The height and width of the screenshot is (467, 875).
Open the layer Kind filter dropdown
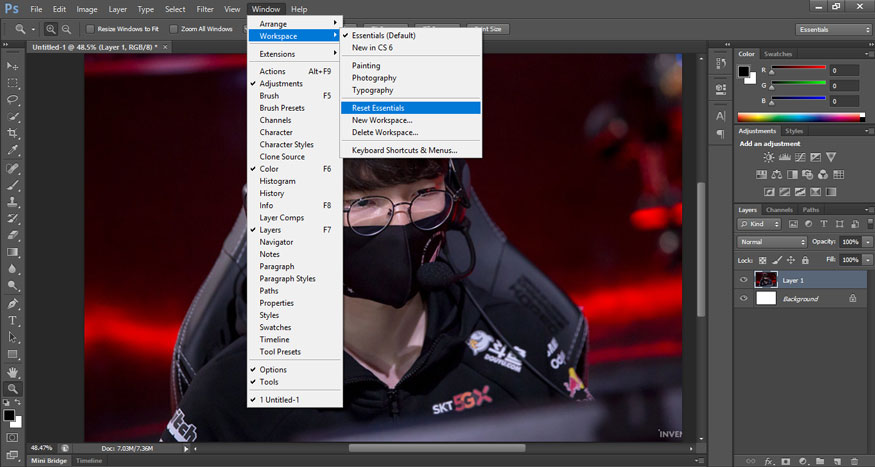coord(759,224)
